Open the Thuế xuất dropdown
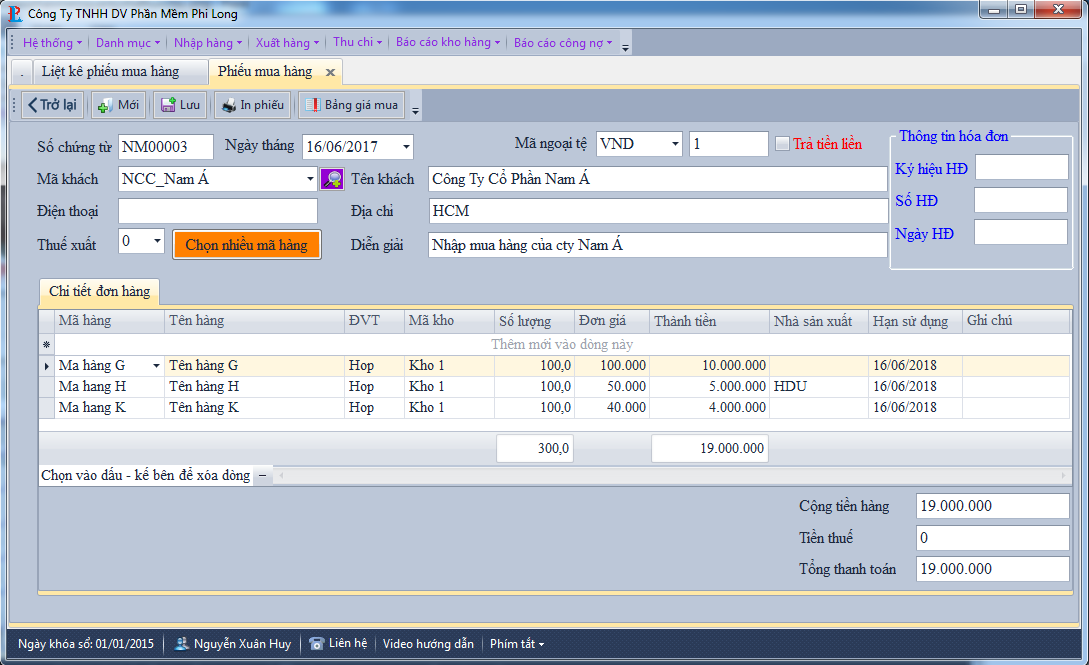Viewport: 1089px width, 665px height. click(157, 241)
